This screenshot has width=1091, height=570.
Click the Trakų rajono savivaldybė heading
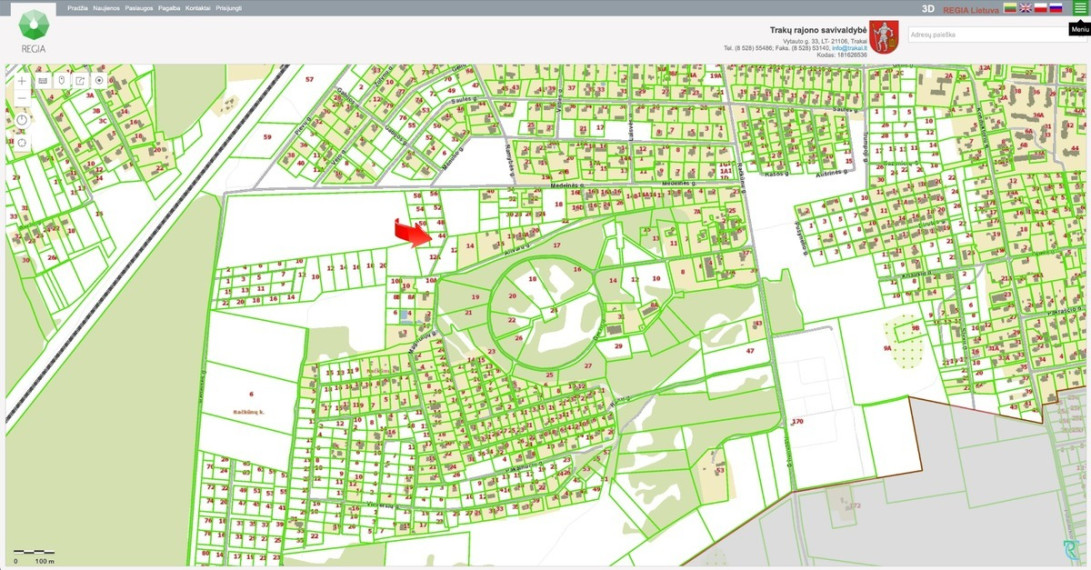[818, 31]
